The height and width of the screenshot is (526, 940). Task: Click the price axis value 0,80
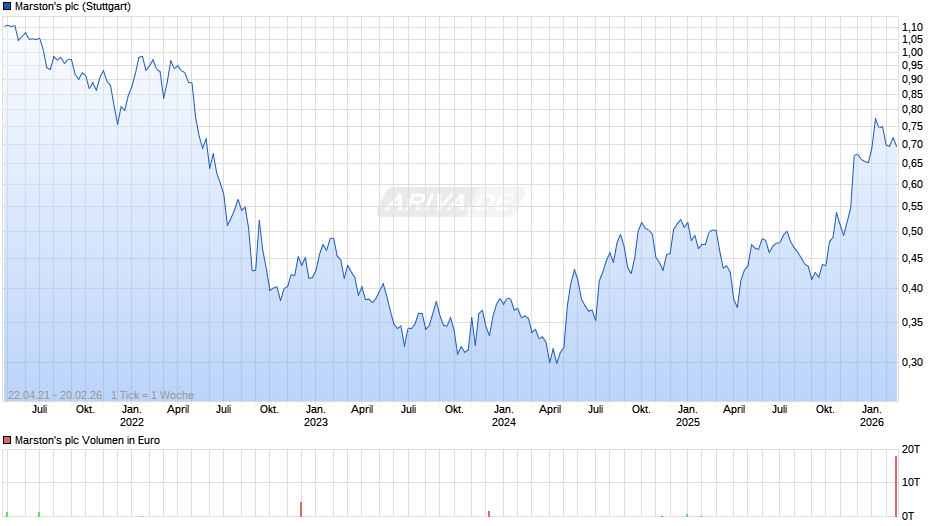[912, 109]
